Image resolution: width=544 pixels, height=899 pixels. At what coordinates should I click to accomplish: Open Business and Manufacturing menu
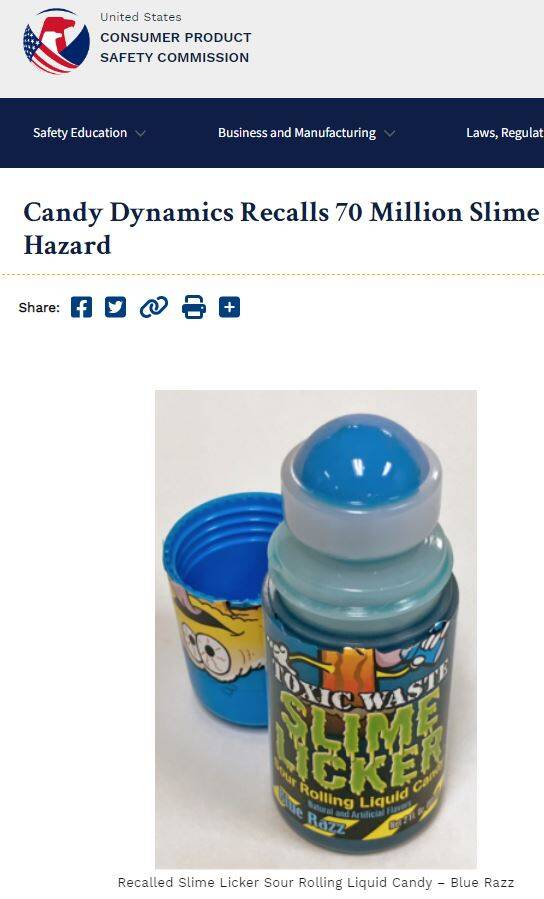coord(297,133)
